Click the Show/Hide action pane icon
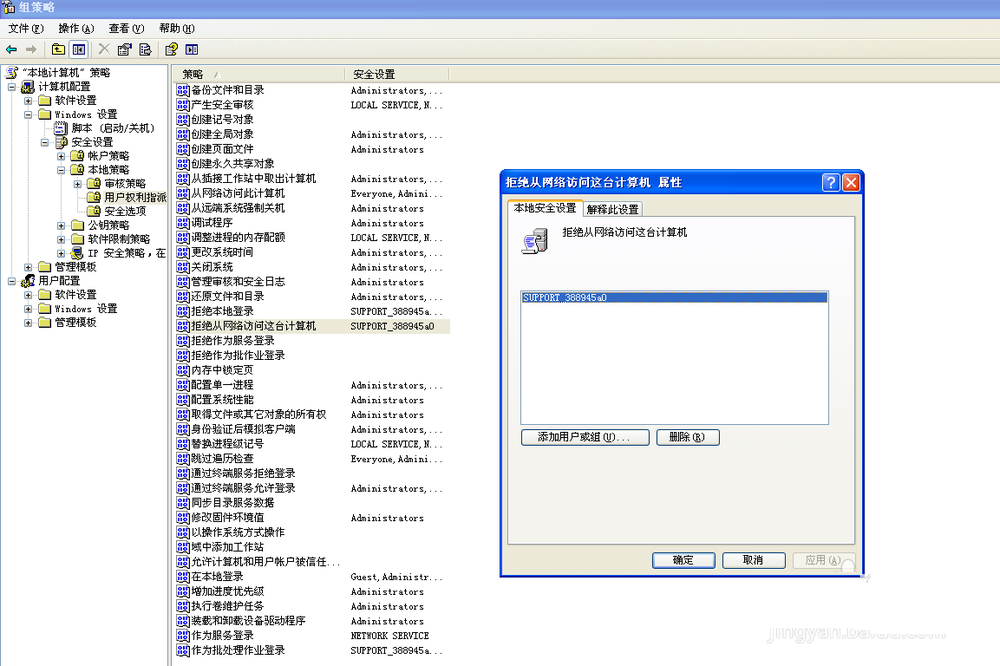This screenshot has height=666, width=1000. point(192,48)
